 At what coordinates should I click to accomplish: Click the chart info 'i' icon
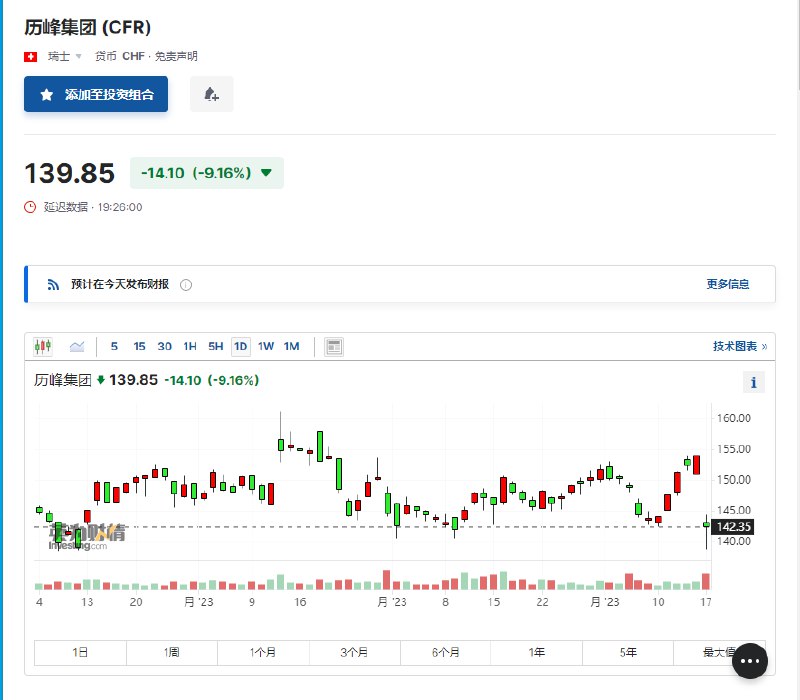point(754,382)
